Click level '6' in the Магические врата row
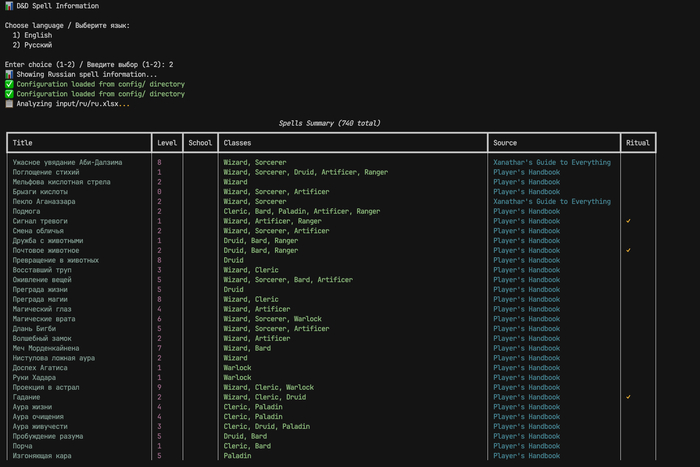 pos(159,319)
